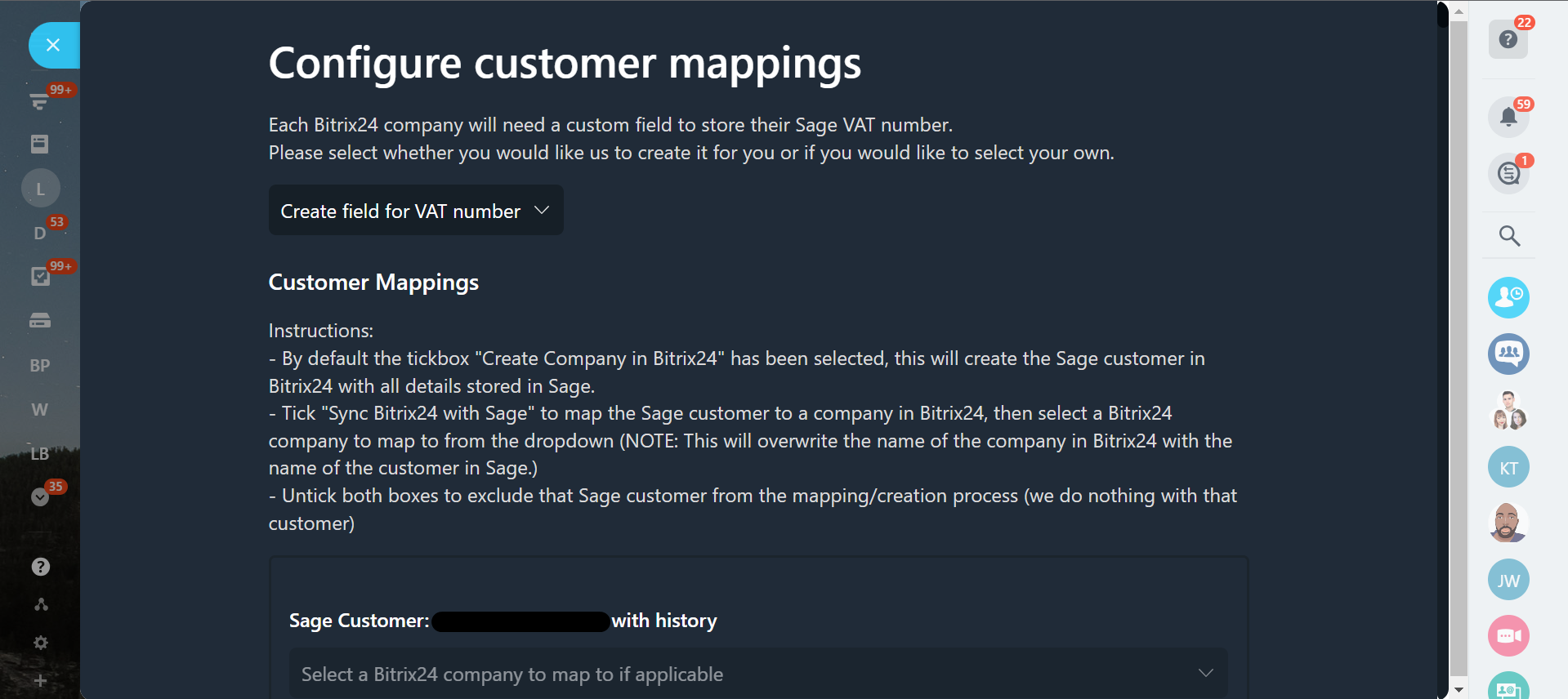The image size is (1568, 699).
Task: Expand the left menu chevron with 35 badge
Action: click(x=40, y=496)
